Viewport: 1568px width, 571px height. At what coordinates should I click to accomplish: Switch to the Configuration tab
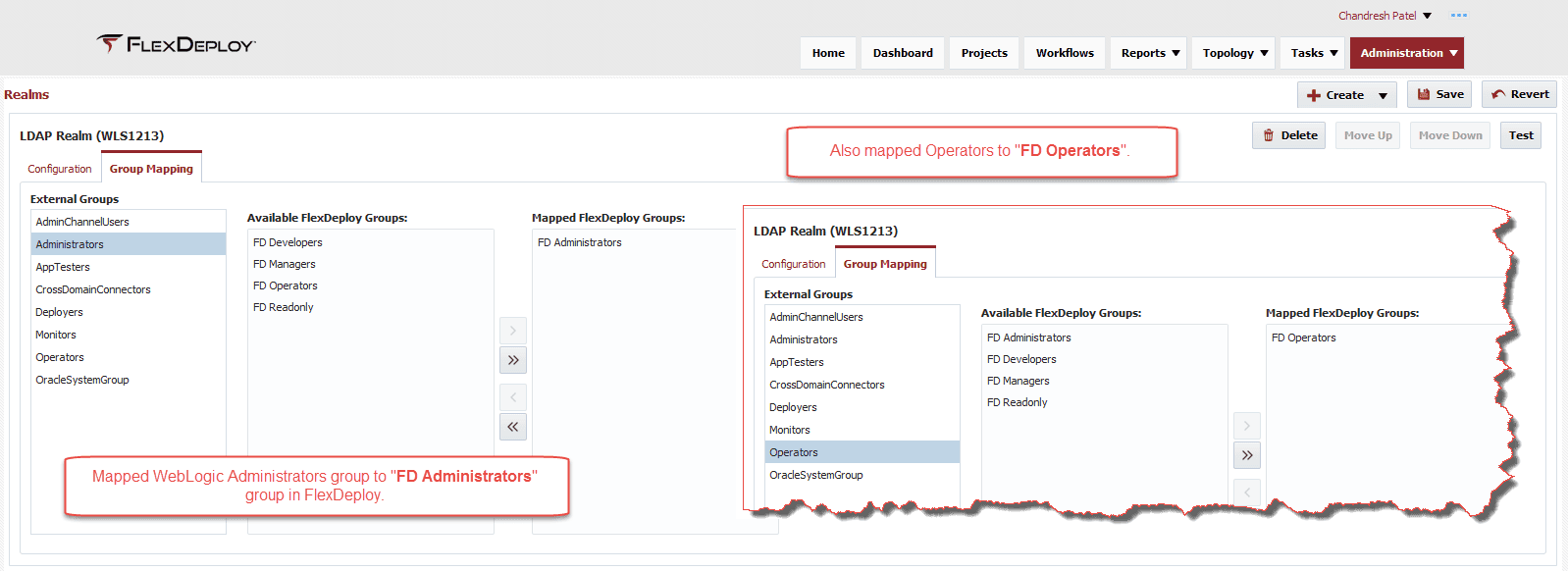[60, 169]
